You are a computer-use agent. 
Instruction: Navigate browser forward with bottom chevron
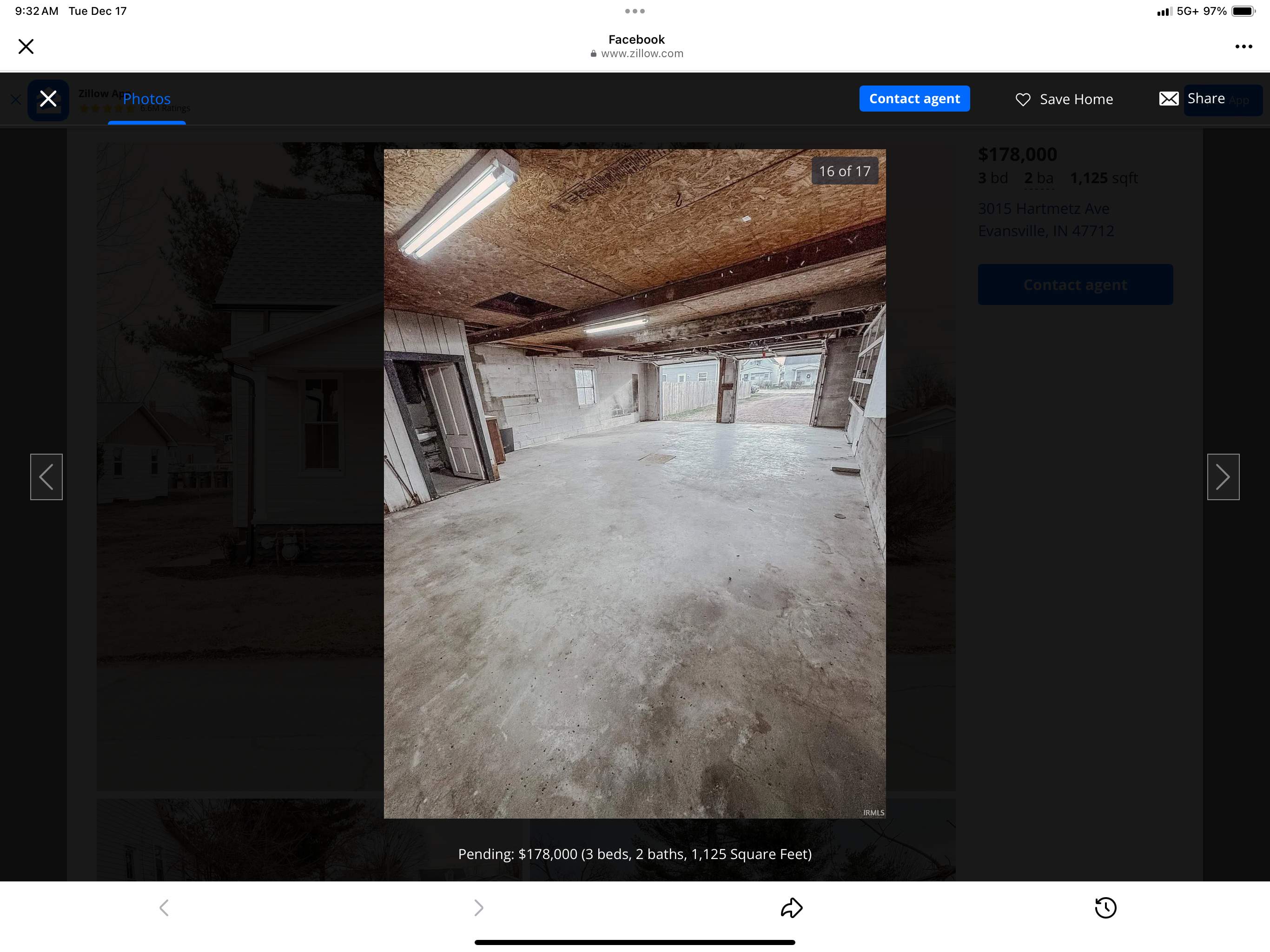pos(478,907)
